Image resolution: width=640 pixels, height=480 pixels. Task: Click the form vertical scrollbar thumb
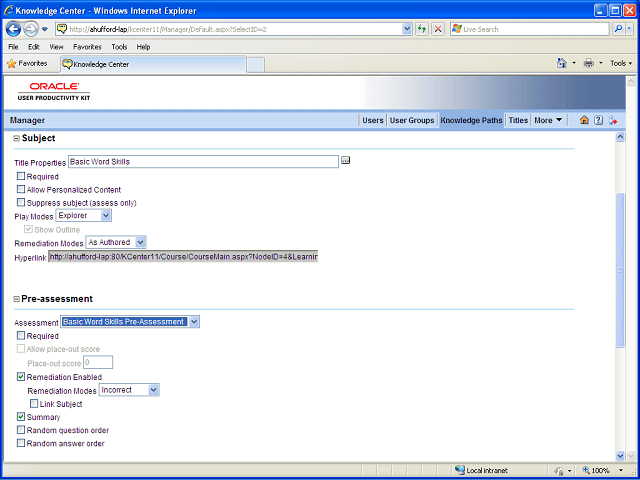pos(620,270)
